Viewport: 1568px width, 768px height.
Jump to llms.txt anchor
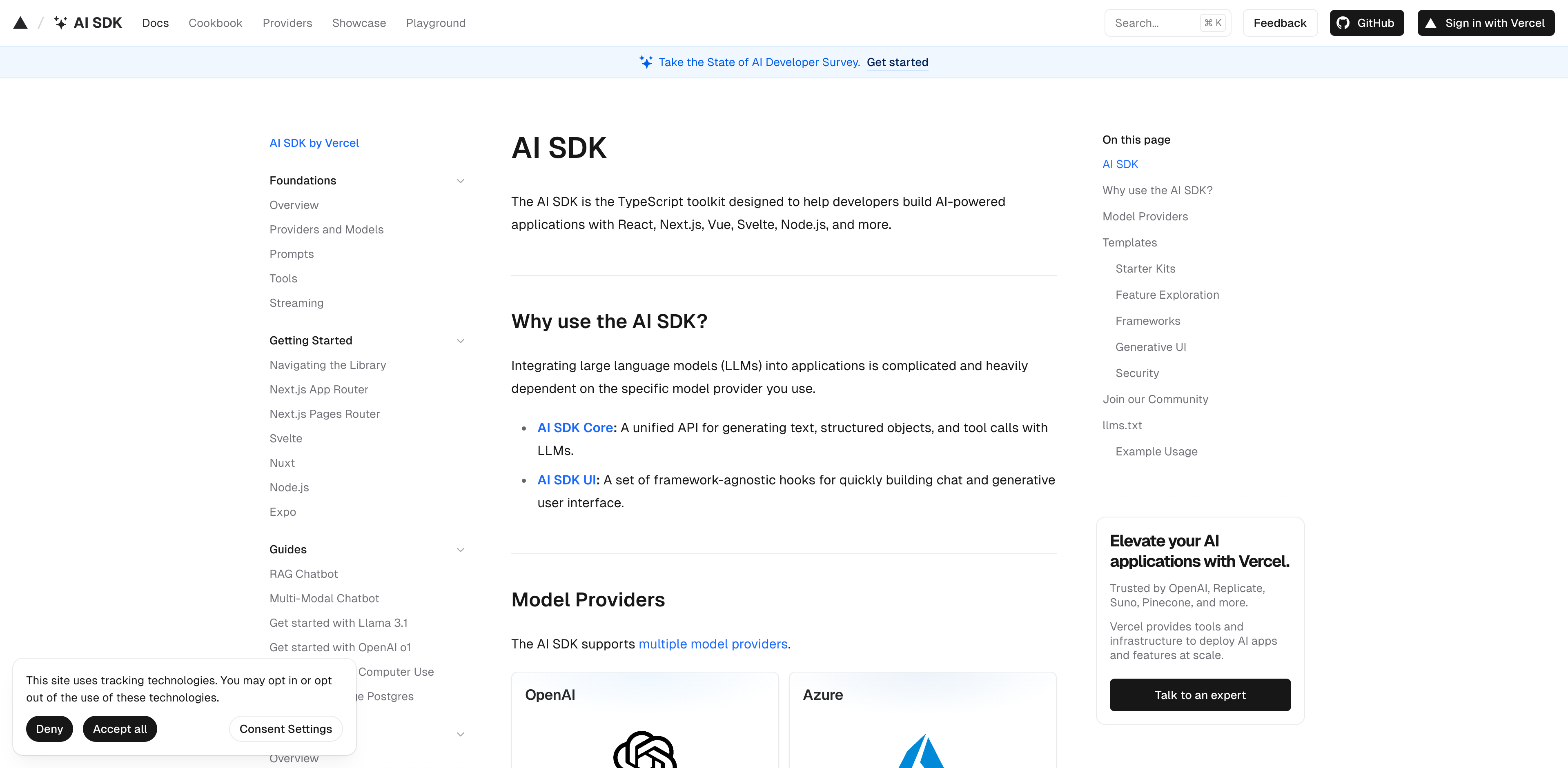tap(1122, 426)
